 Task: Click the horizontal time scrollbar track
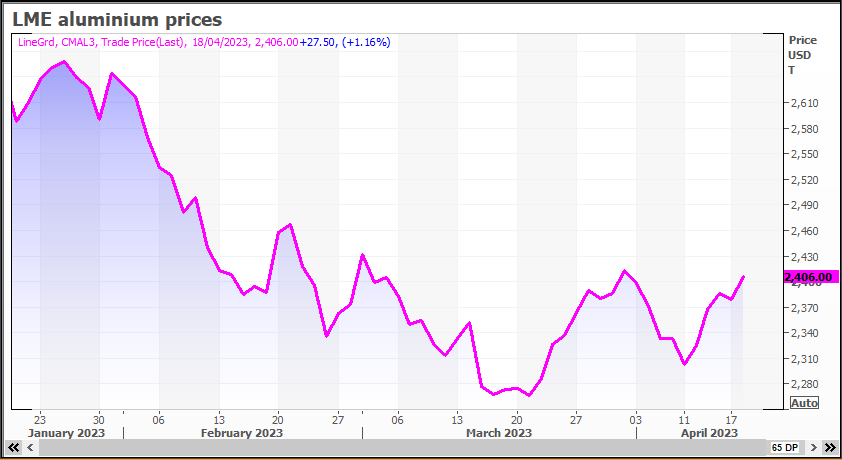click(x=400, y=447)
